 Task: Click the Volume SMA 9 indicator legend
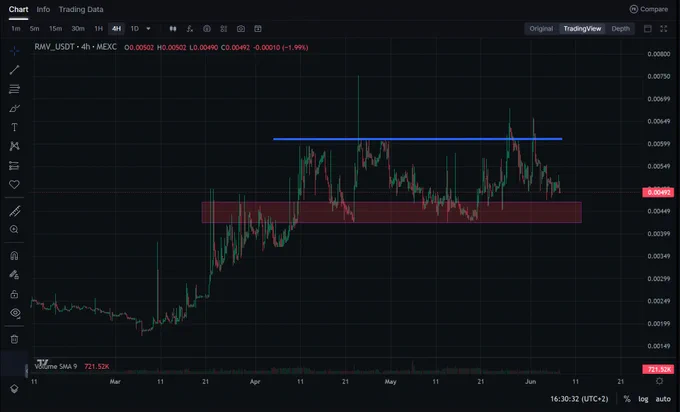coord(56,366)
